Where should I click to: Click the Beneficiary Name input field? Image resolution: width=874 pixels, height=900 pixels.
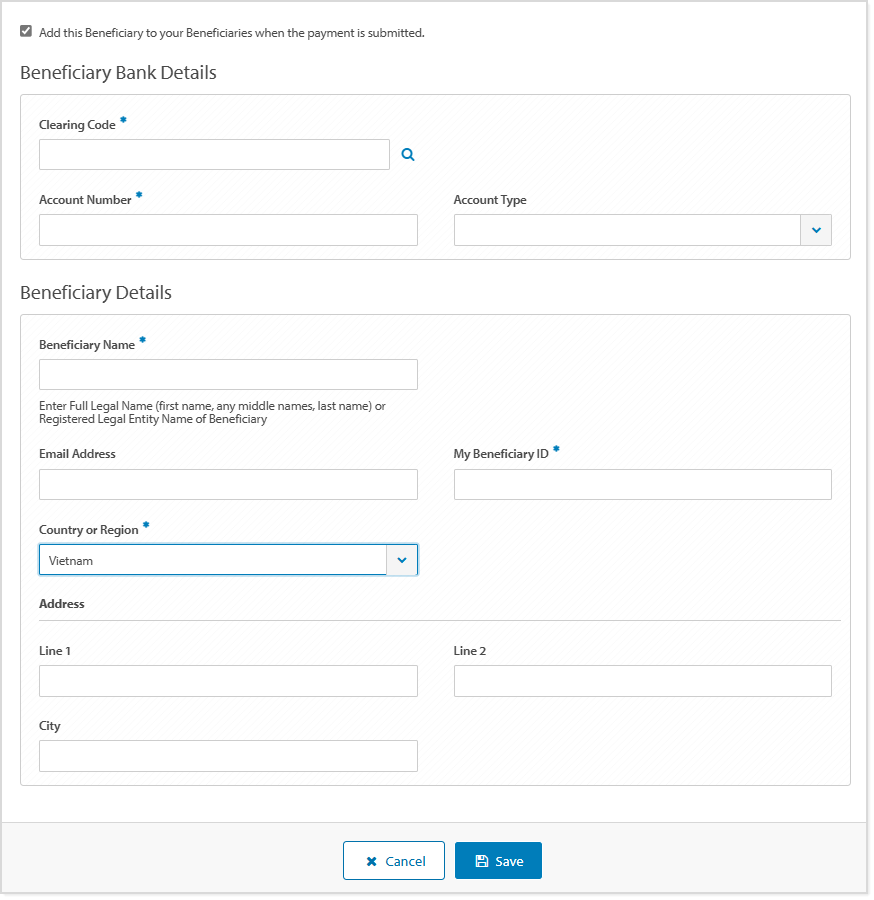pos(228,374)
